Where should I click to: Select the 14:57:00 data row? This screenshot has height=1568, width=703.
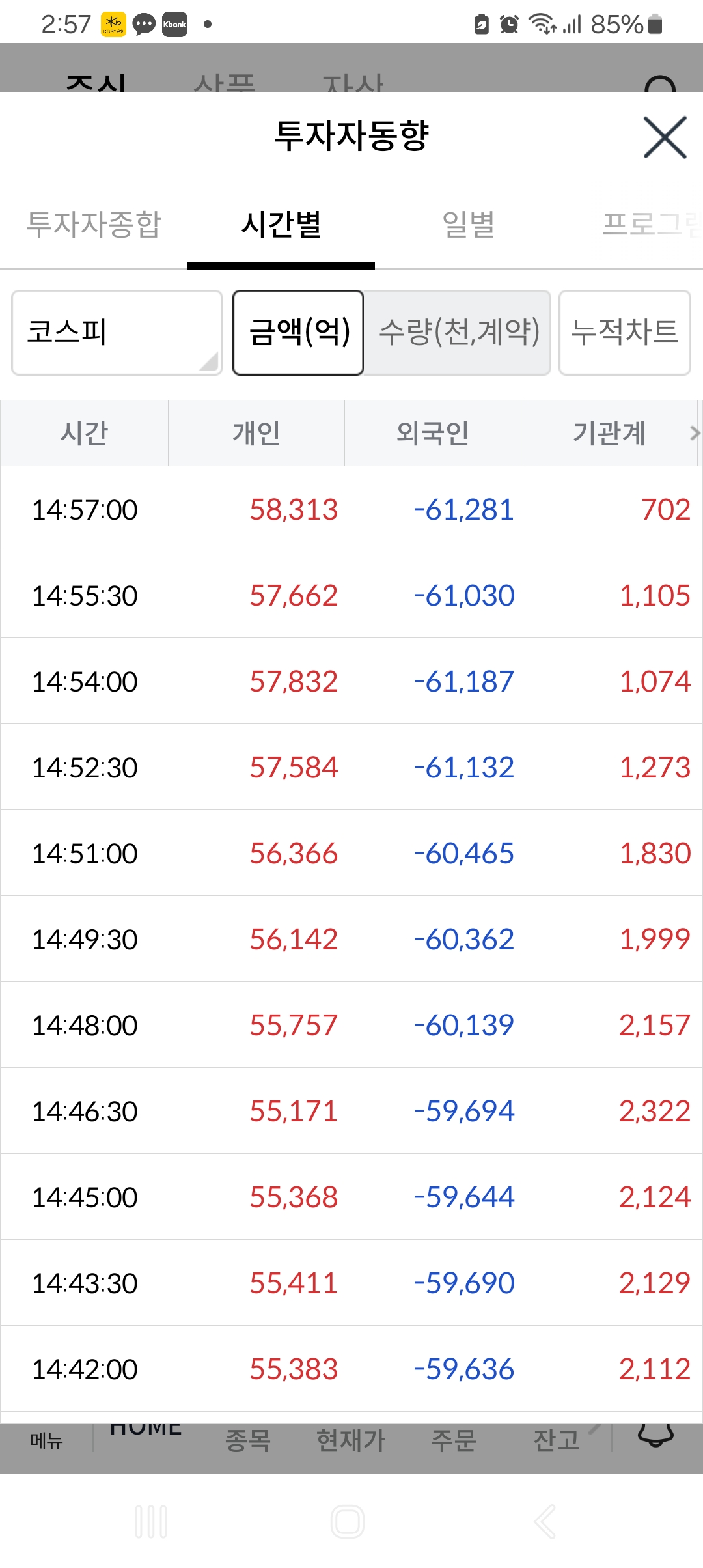(x=351, y=509)
